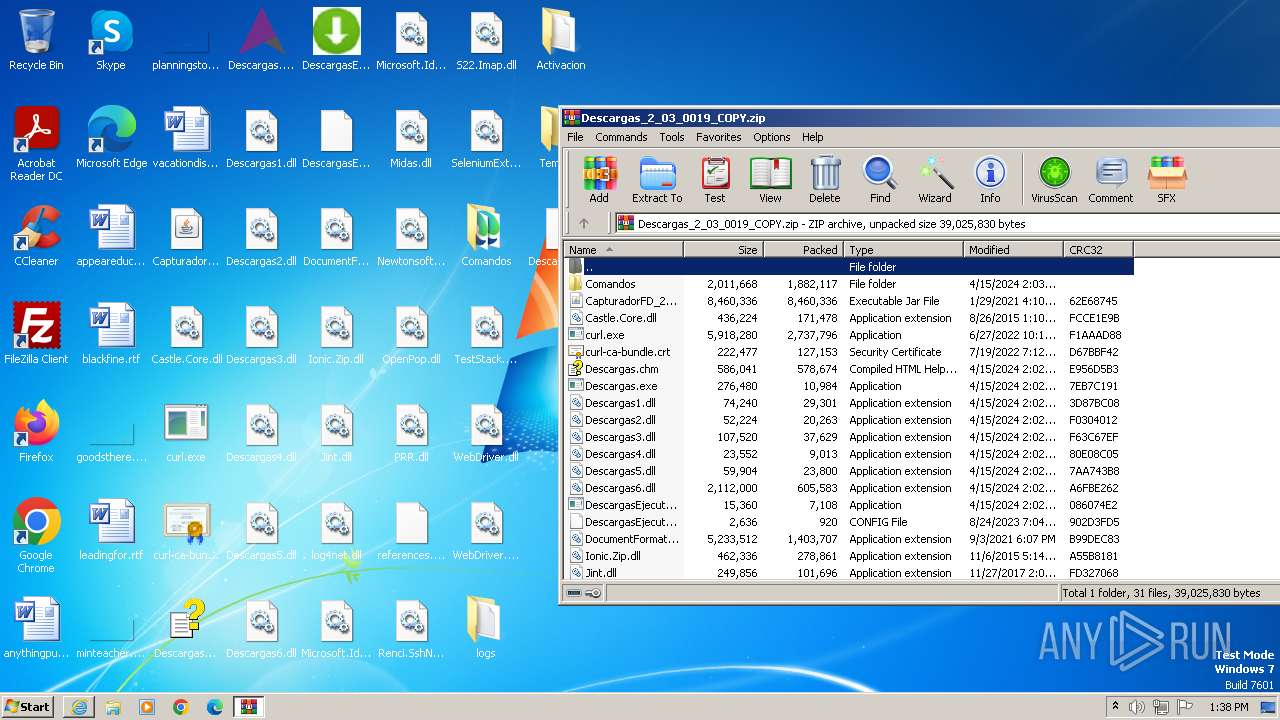Open the Commands menu
This screenshot has width=1280, height=720.
pos(621,137)
